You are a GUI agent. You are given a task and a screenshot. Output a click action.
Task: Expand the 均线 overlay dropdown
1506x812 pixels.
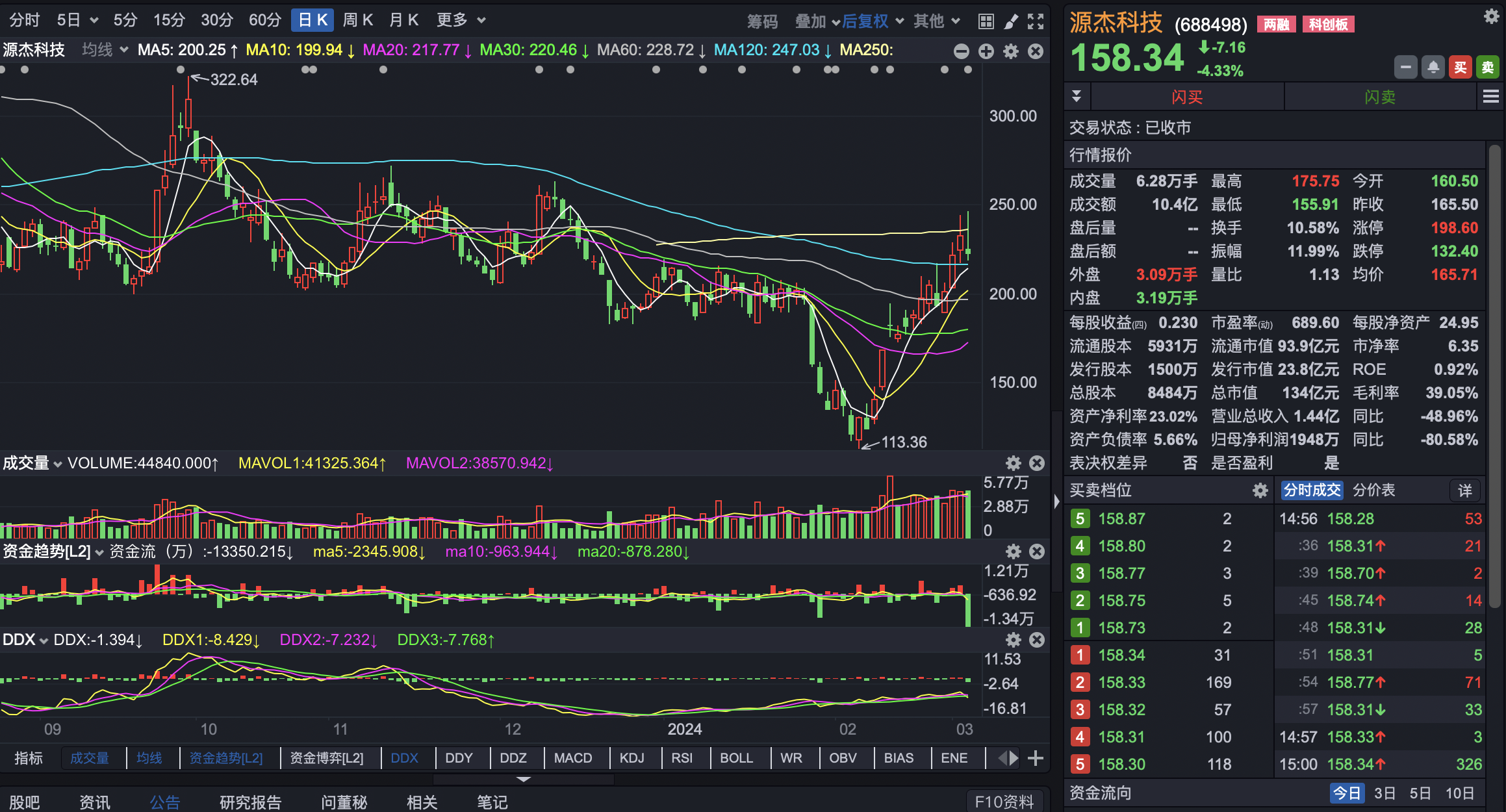[104, 50]
